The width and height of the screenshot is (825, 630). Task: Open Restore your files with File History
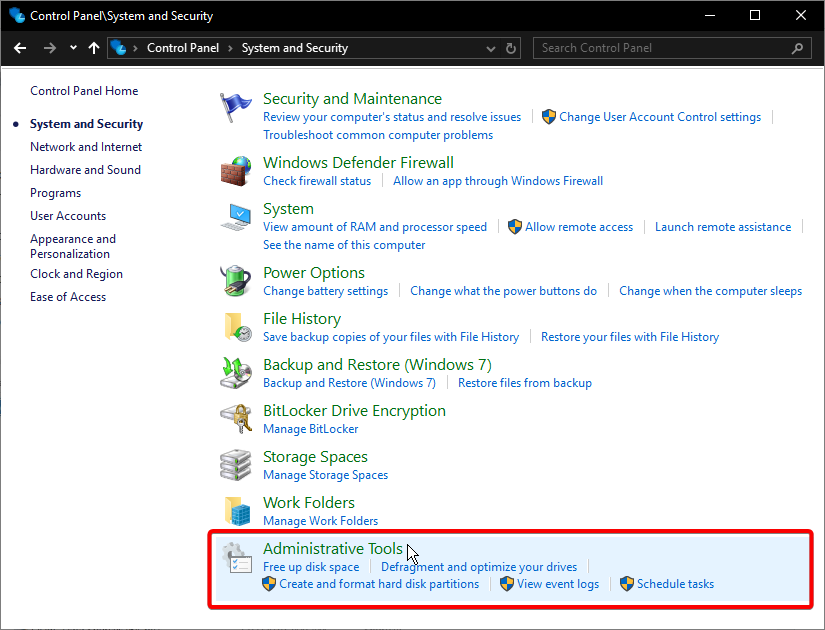coord(630,337)
